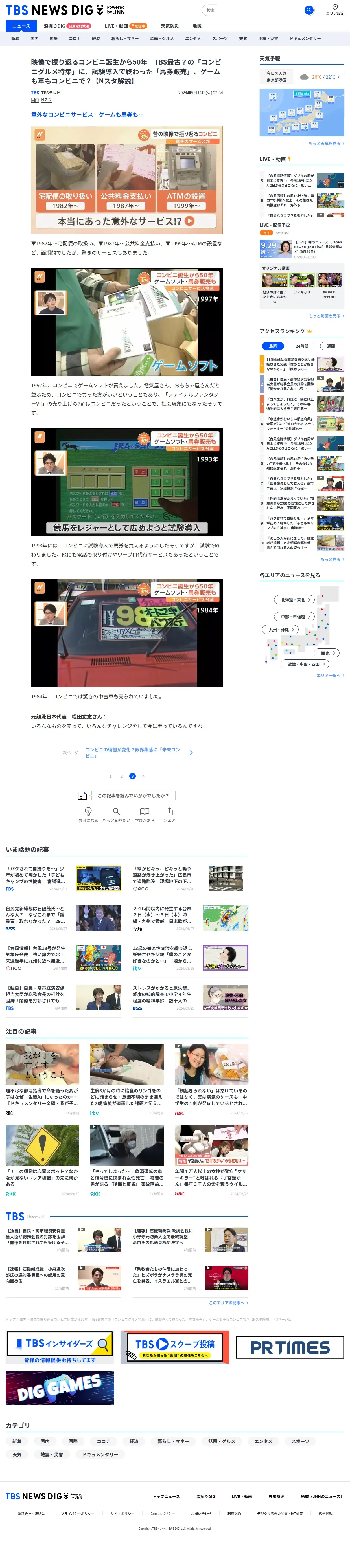Click もっと見る under the access ranking
The height and width of the screenshot is (1568, 350).
click(332, 559)
